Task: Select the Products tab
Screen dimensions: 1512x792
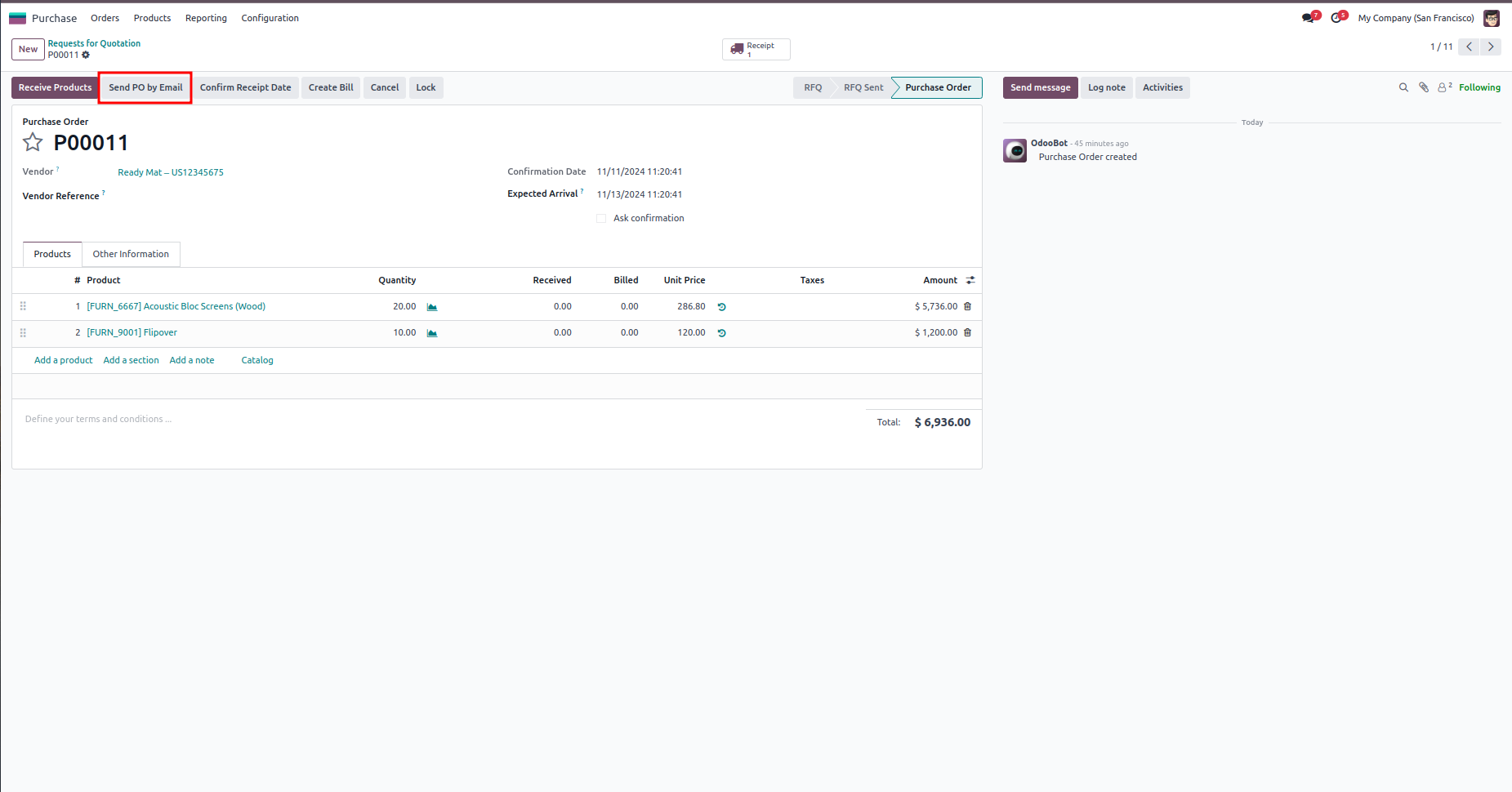Action: (52, 254)
